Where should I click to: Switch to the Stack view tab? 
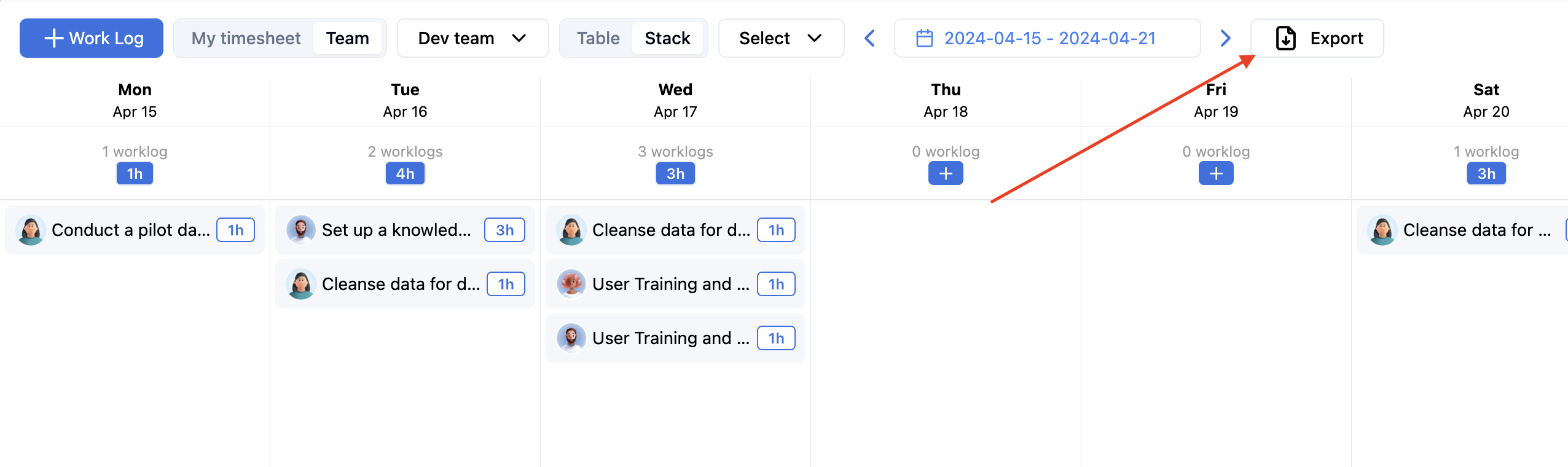point(667,38)
